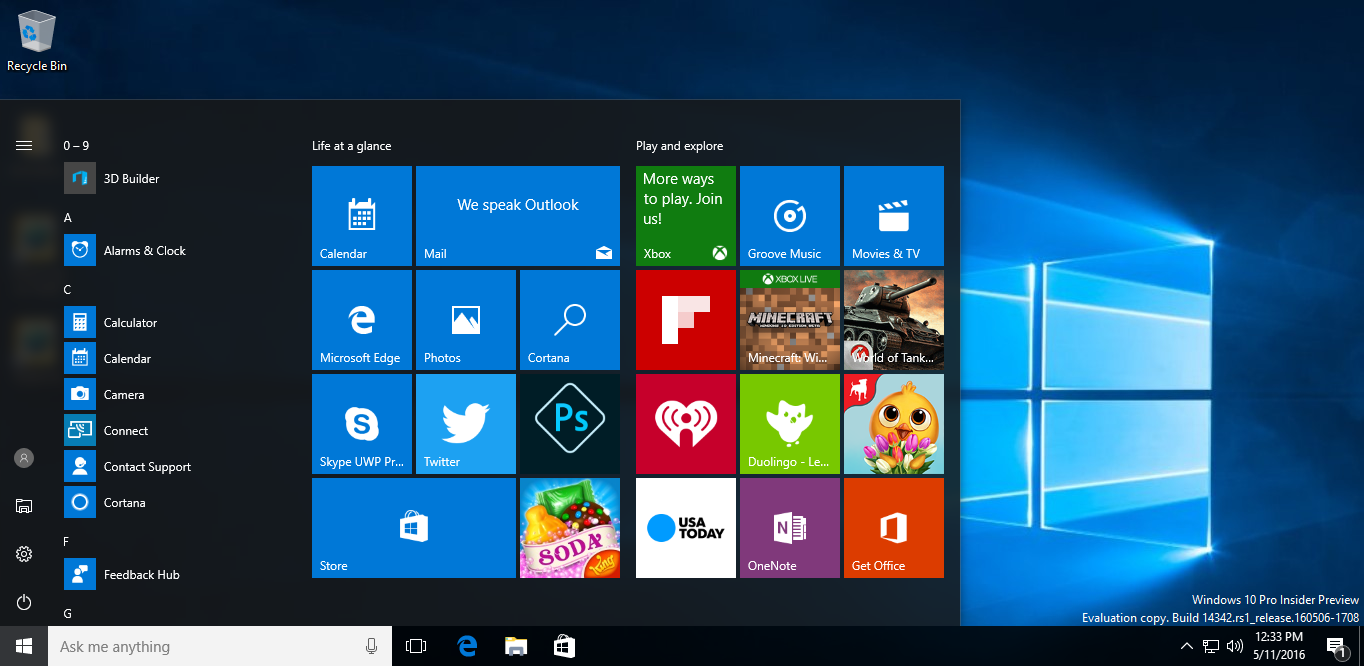Click the 'A' letter group header

[68, 218]
